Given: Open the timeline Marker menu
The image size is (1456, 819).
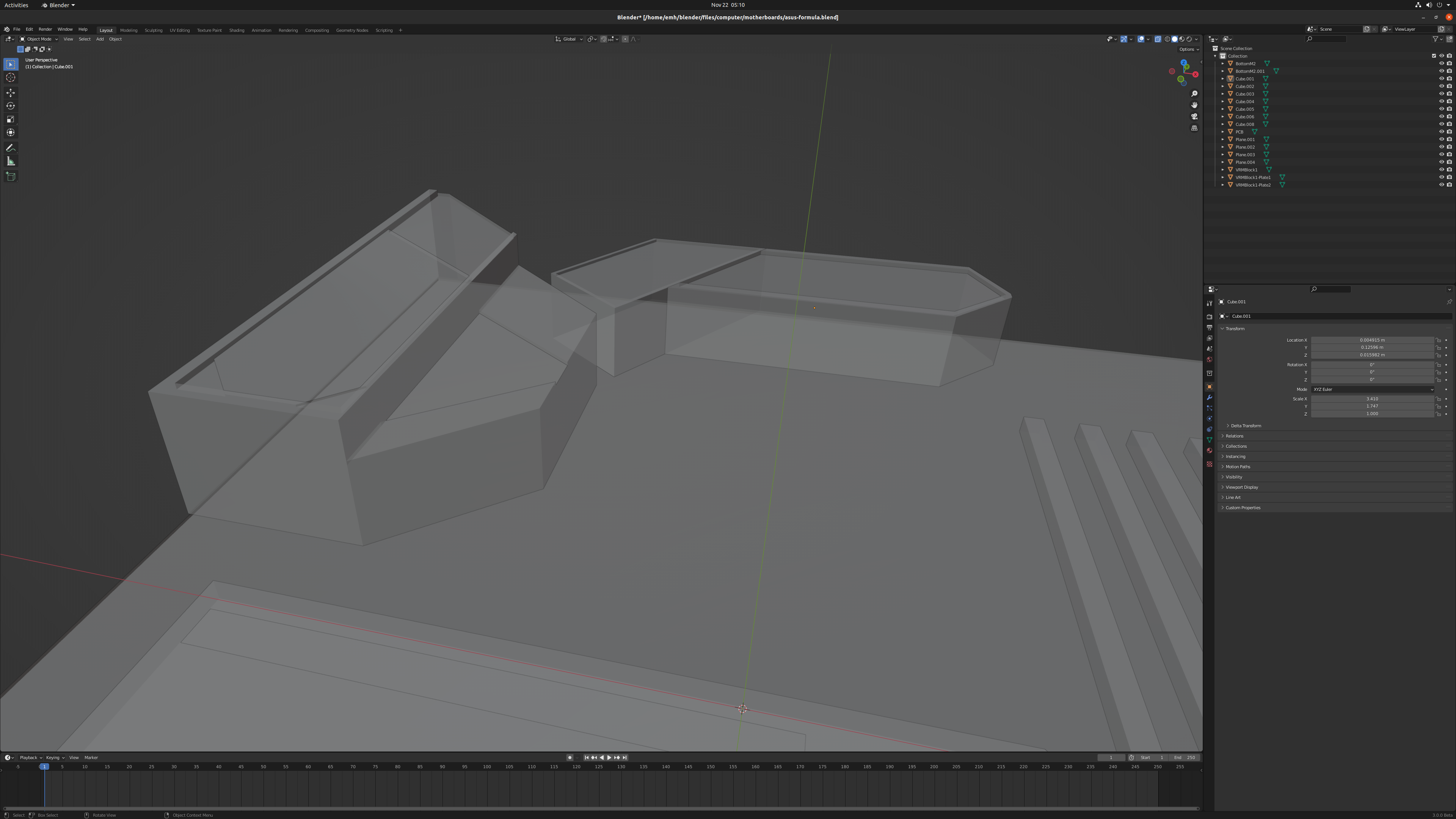Looking at the screenshot, I should (x=91, y=758).
